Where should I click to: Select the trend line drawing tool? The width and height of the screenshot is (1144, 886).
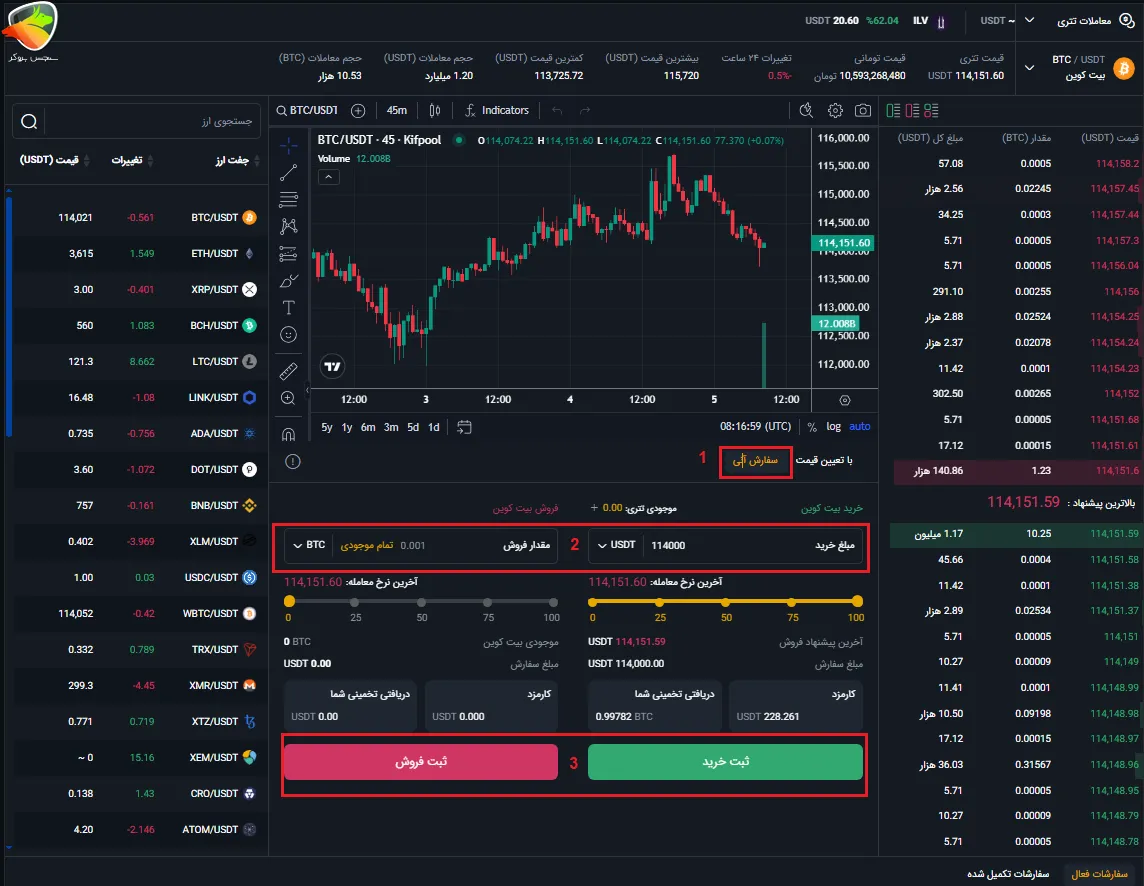[289, 172]
